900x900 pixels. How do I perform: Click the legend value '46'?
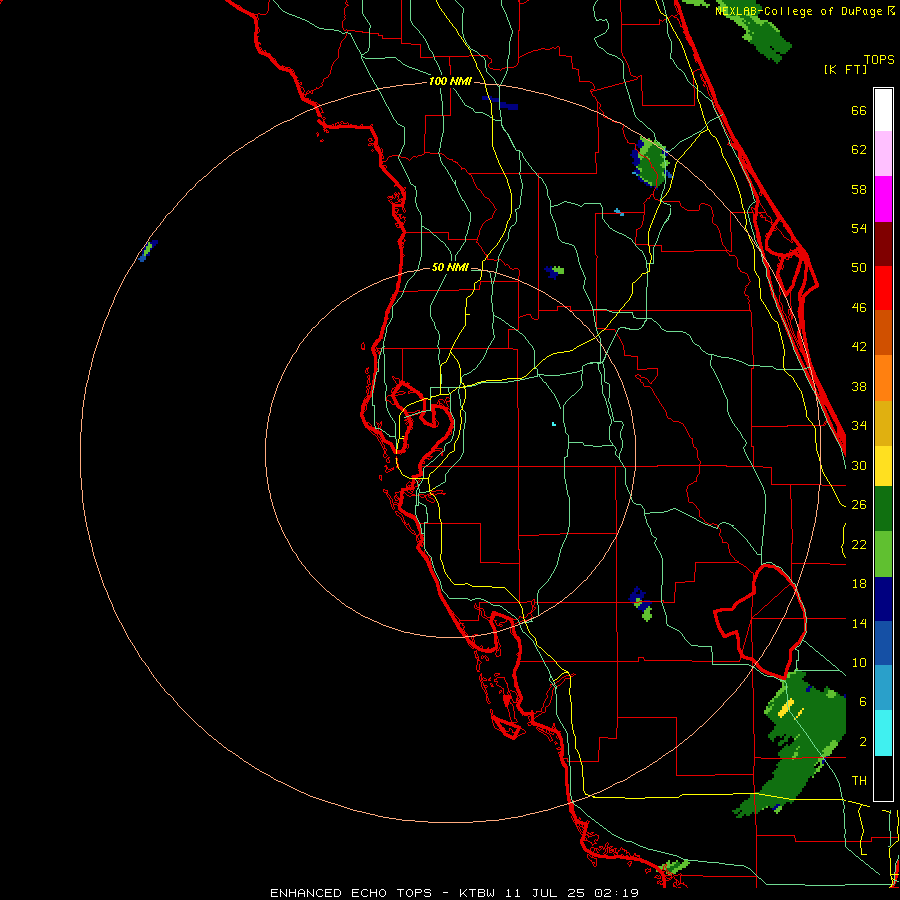coord(859,307)
